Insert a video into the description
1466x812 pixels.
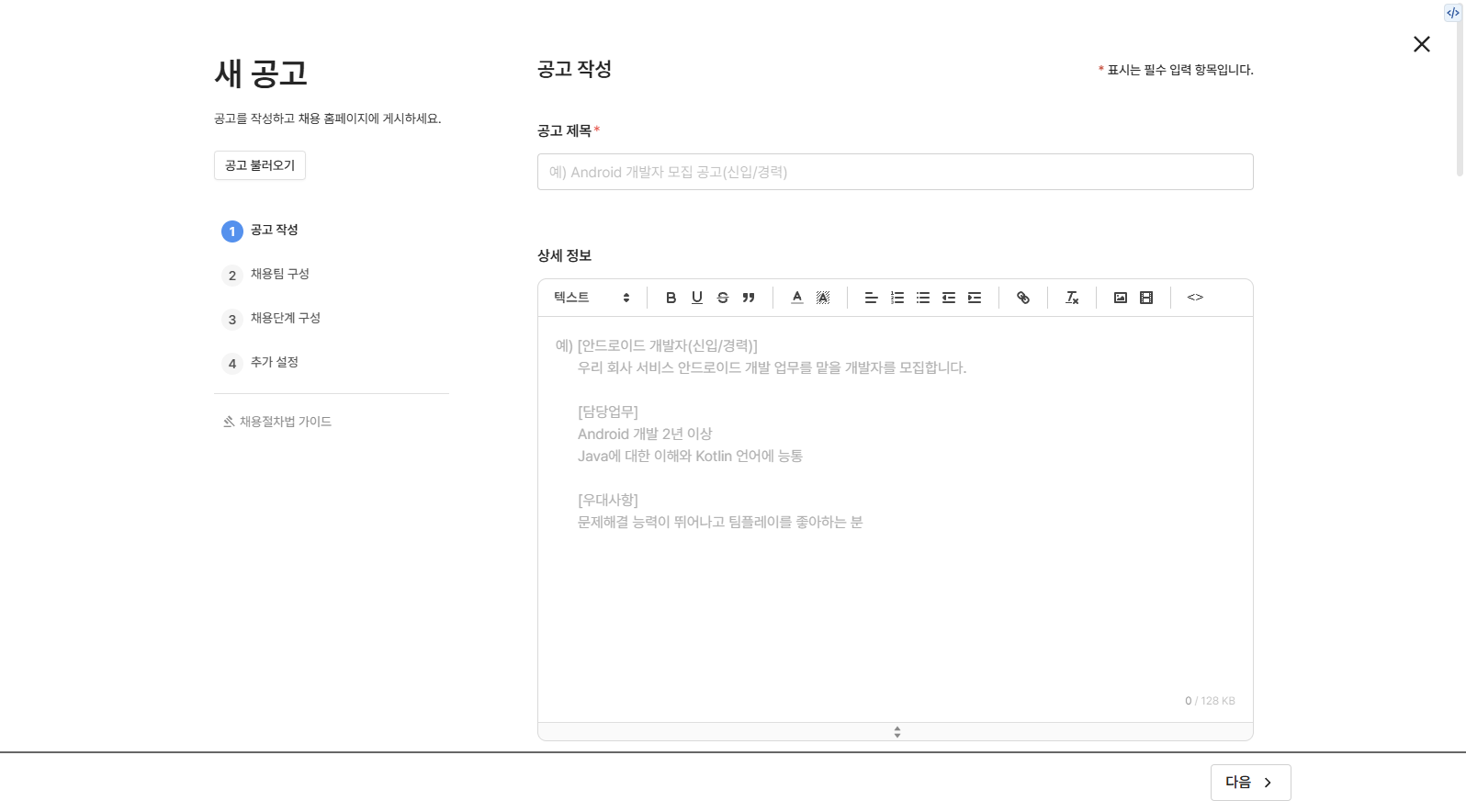[1145, 298]
